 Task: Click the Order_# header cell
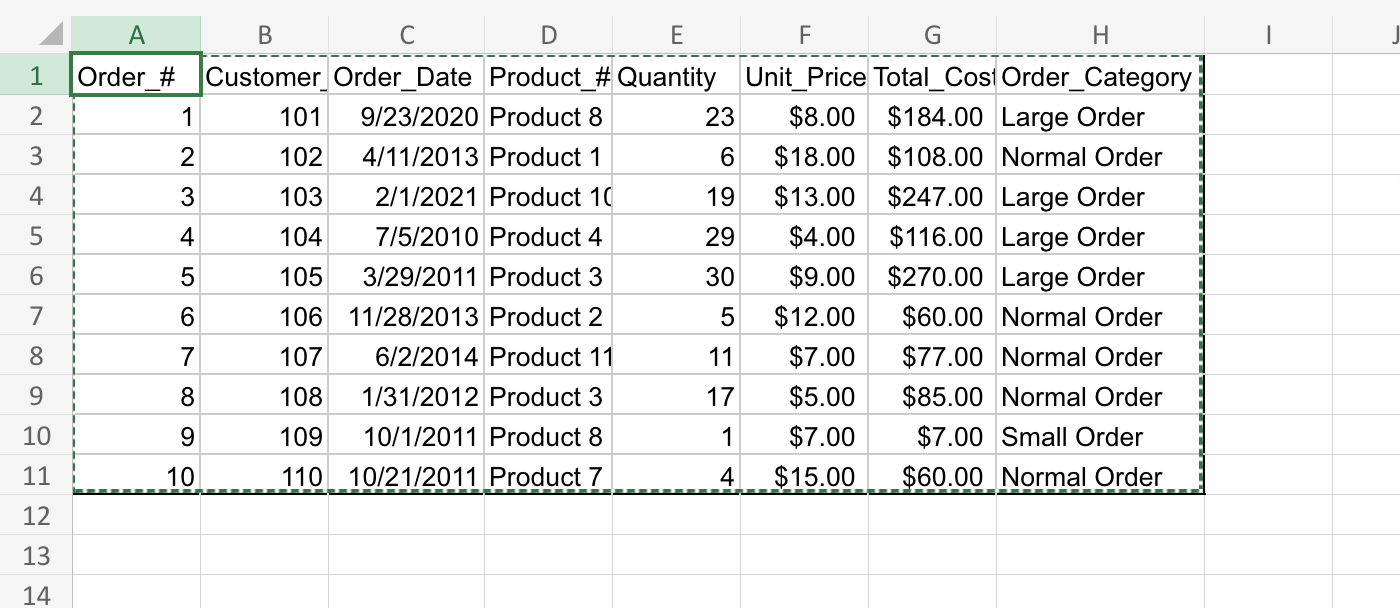[136, 76]
